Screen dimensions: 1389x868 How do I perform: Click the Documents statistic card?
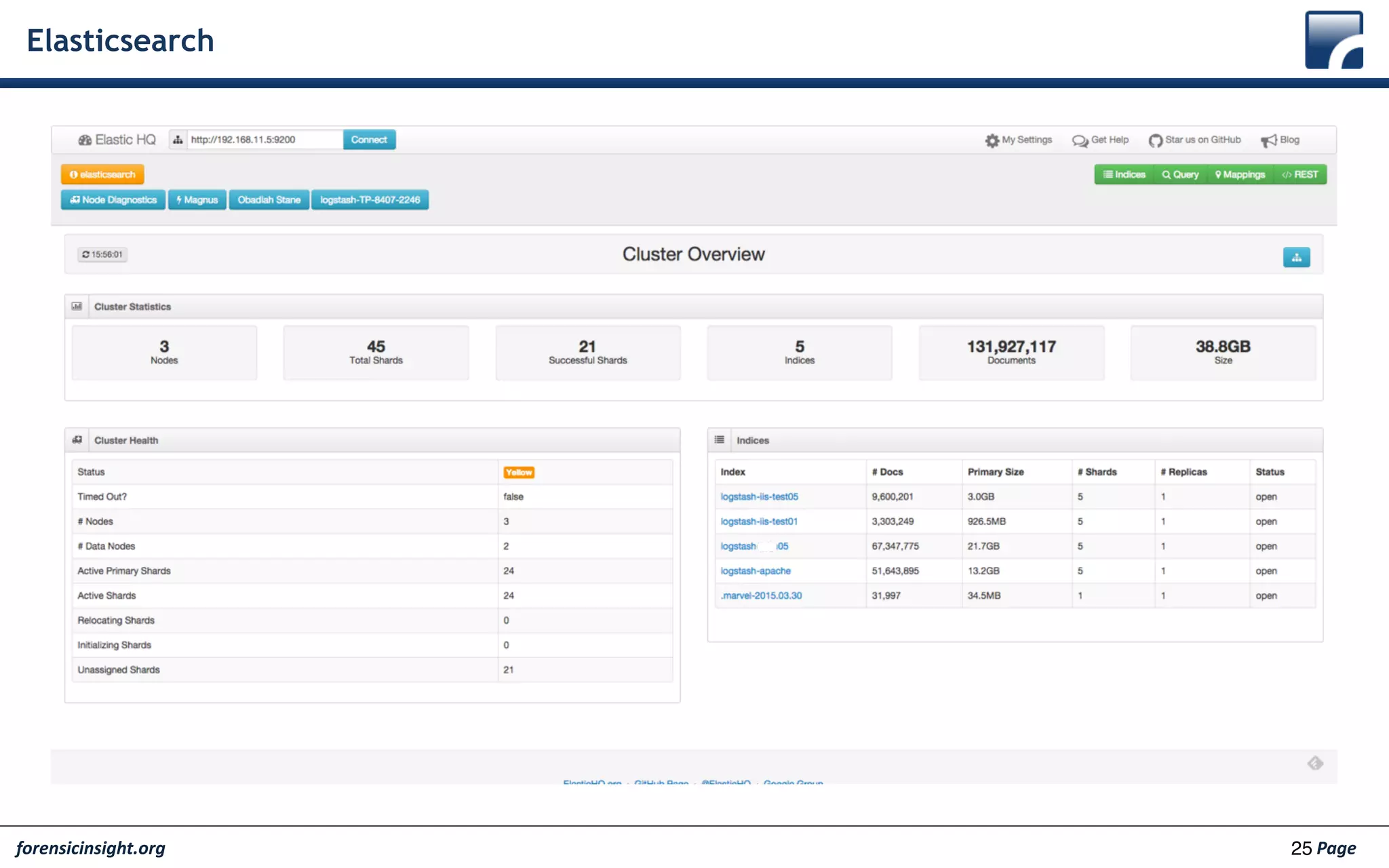coord(1011,353)
